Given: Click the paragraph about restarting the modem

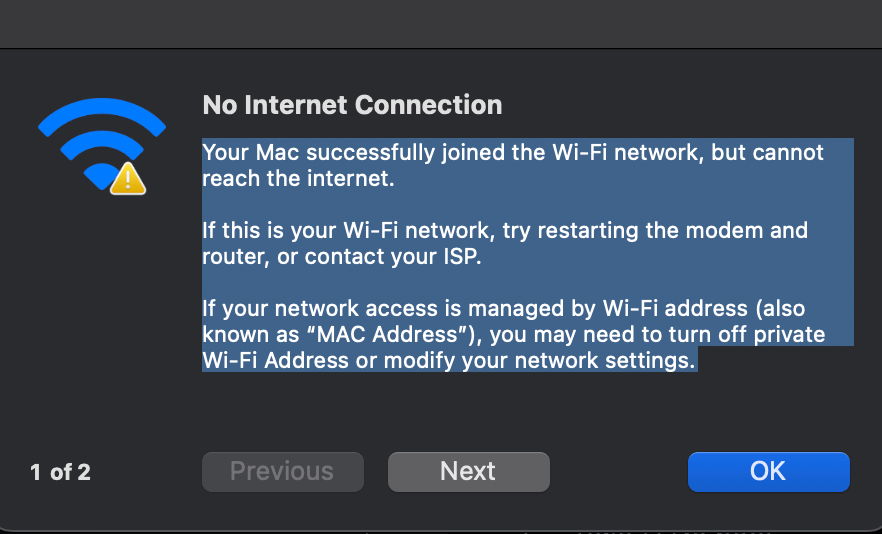Looking at the screenshot, I should pos(504,243).
